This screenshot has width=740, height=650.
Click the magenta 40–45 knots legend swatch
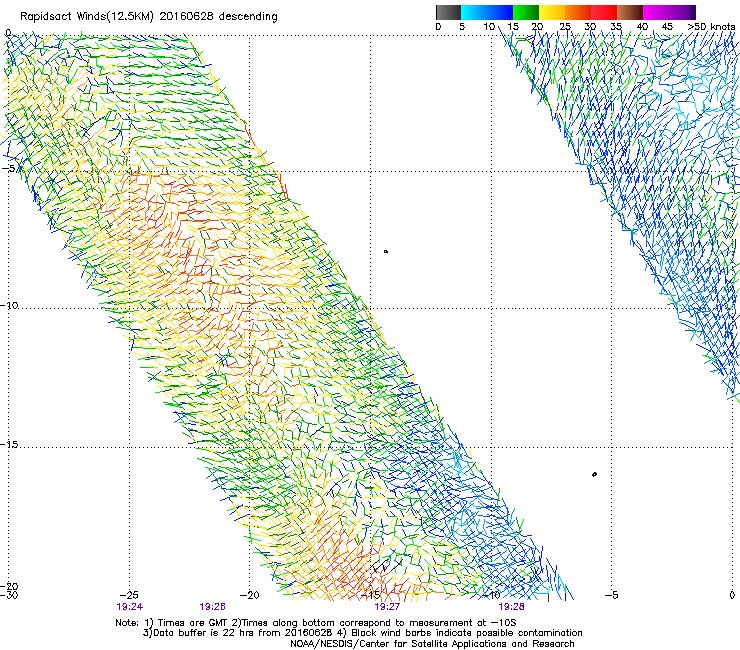pos(656,12)
